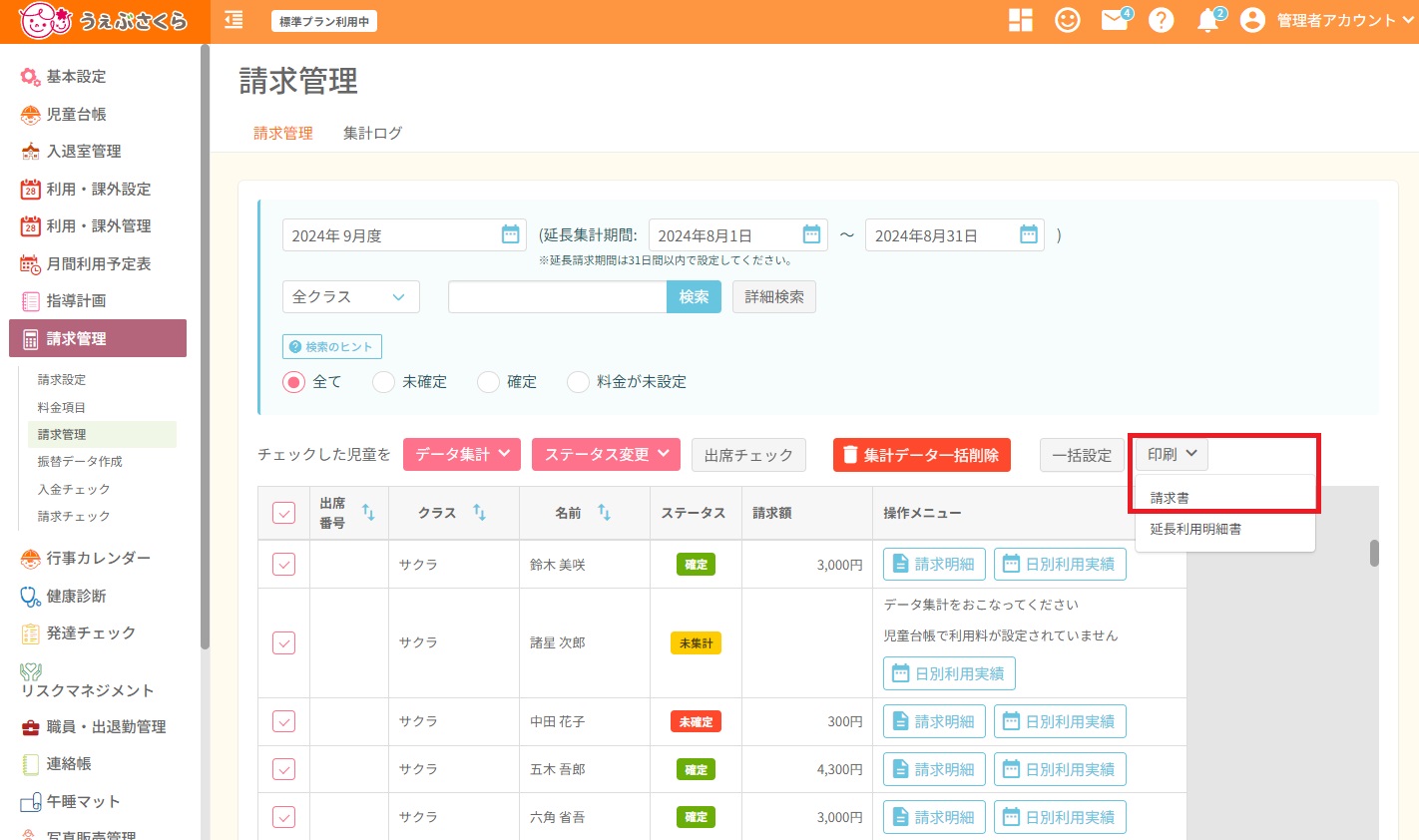Click the search keyword input field
The image size is (1419, 840).
(x=557, y=297)
